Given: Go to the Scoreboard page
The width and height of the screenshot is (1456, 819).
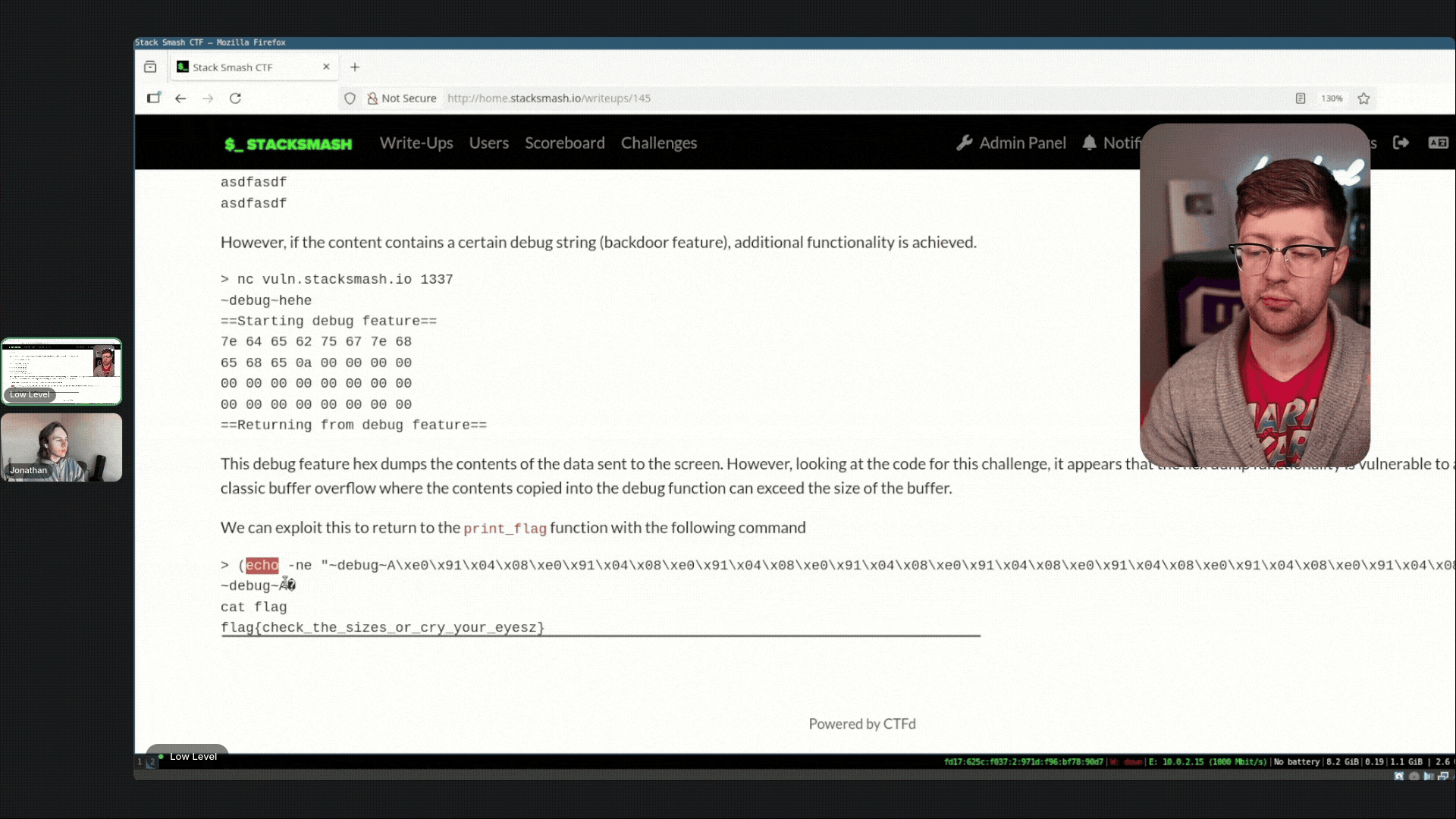Looking at the screenshot, I should [564, 143].
